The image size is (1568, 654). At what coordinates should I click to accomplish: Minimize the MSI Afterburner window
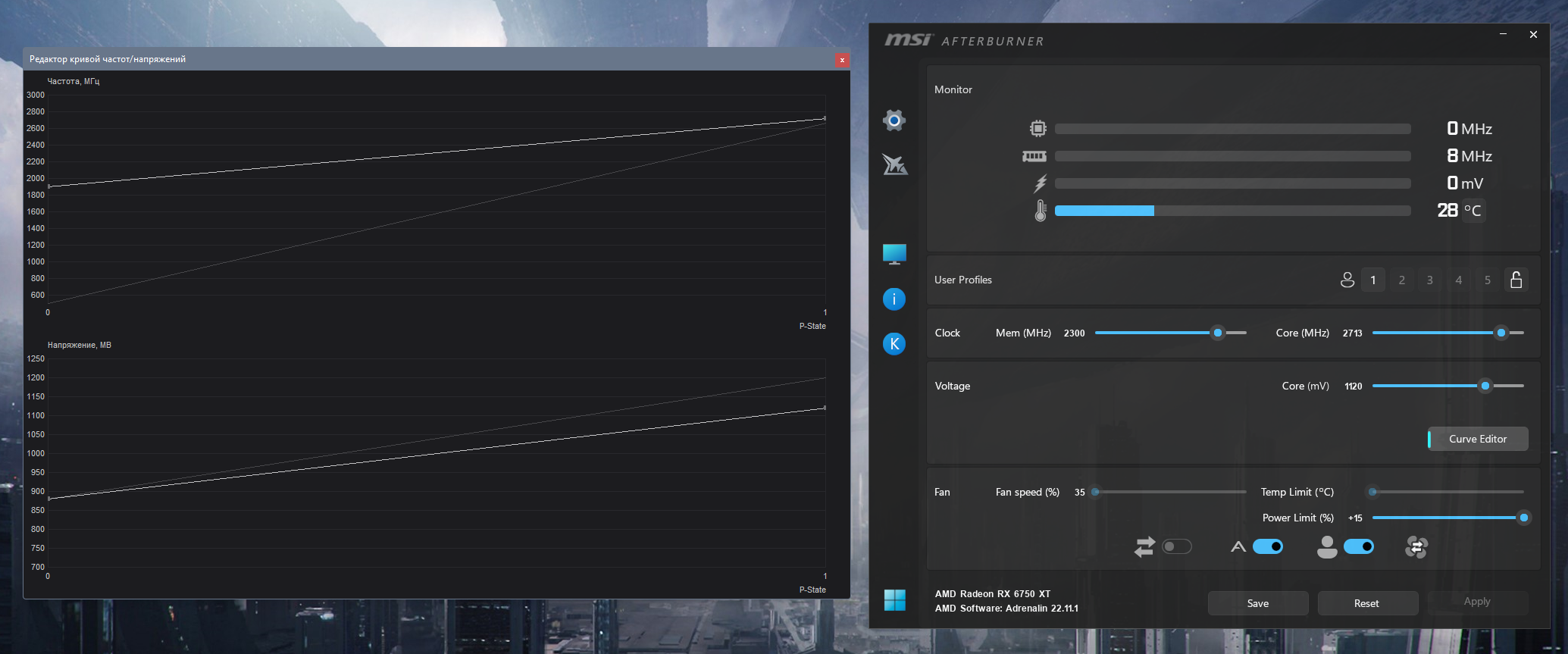point(1503,34)
